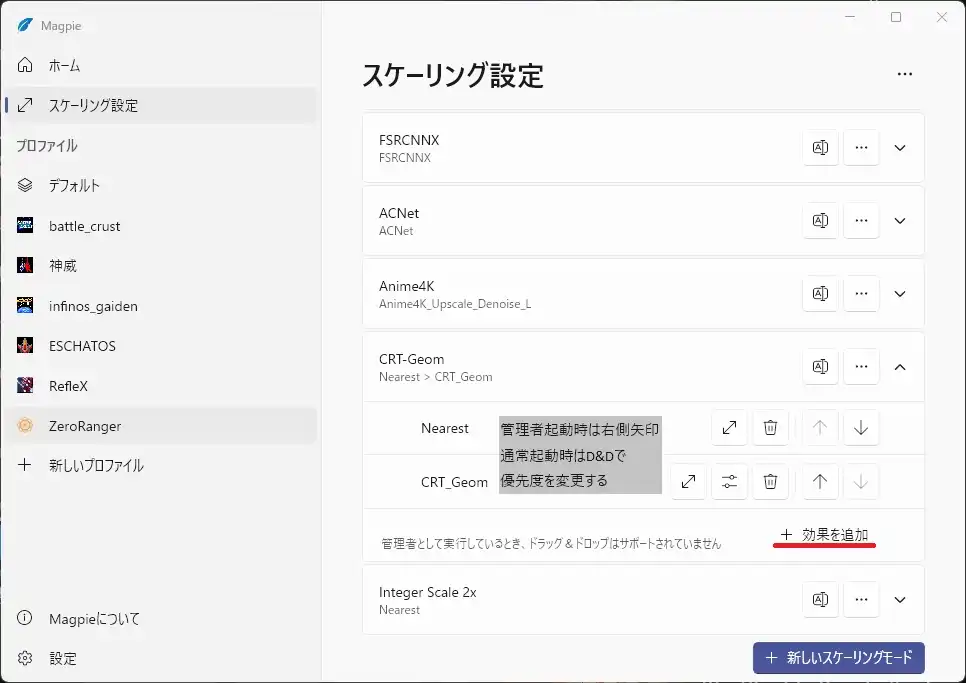The width and height of the screenshot is (966, 683).
Task: Click the rename icon for Anime4K
Action: pyautogui.click(x=820, y=294)
